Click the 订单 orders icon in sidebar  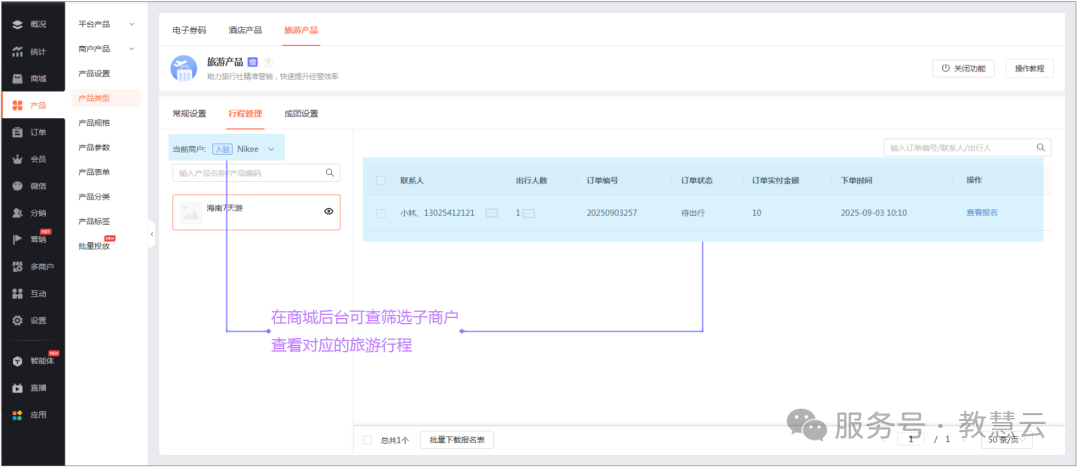17,132
